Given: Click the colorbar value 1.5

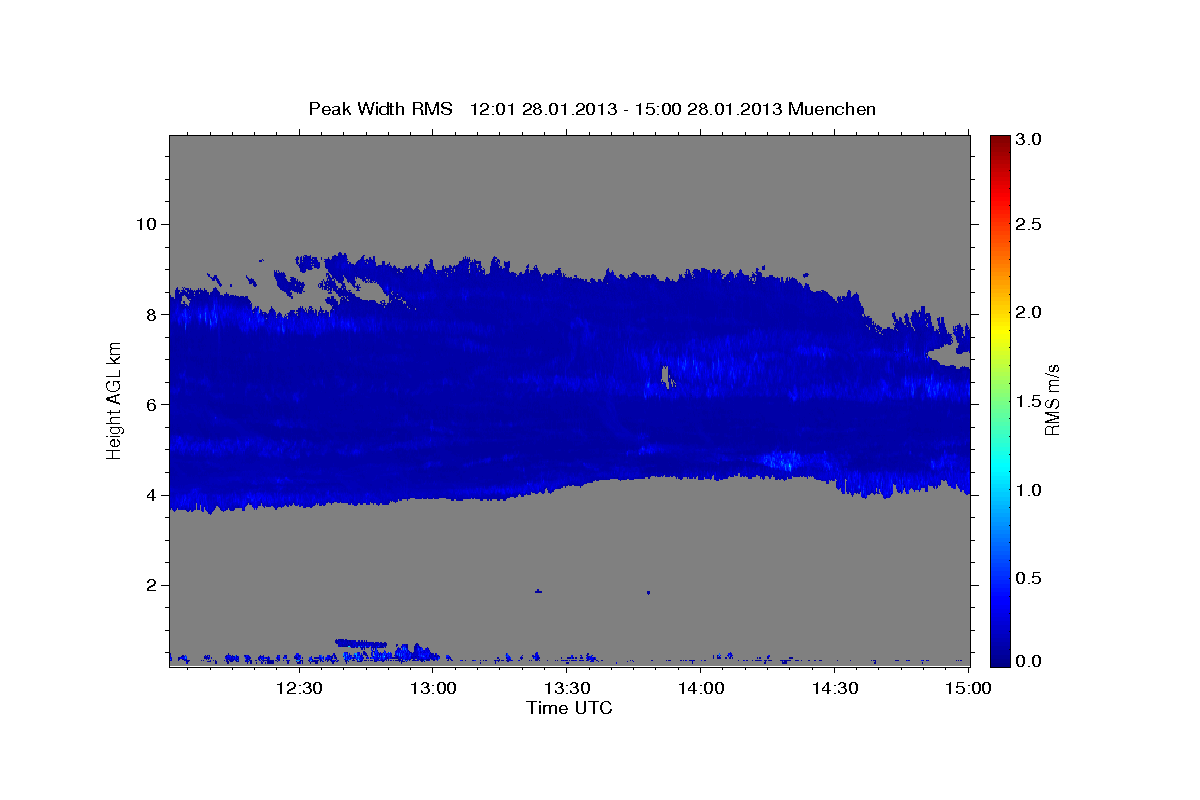Looking at the screenshot, I should (x=1029, y=401).
